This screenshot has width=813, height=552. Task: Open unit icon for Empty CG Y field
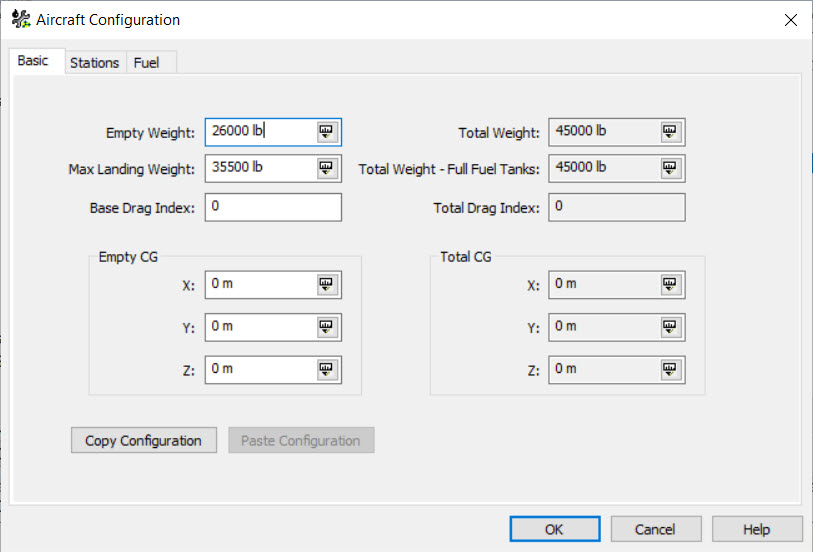(327, 327)
